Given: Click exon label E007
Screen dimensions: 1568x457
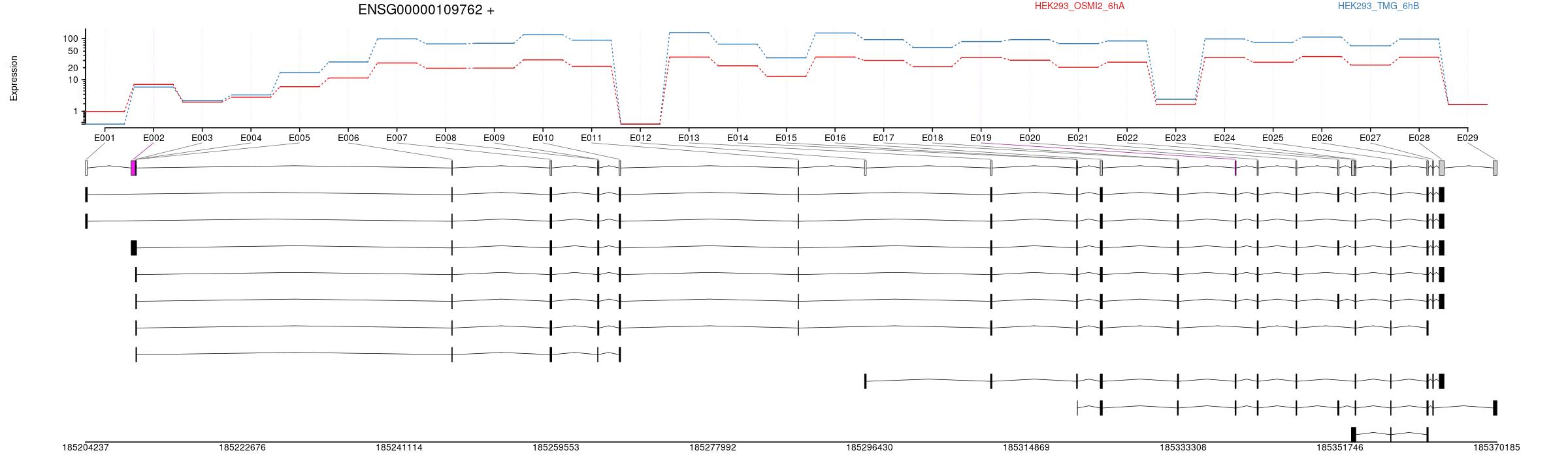Looking at the screenshot, I should coord(397,138).
